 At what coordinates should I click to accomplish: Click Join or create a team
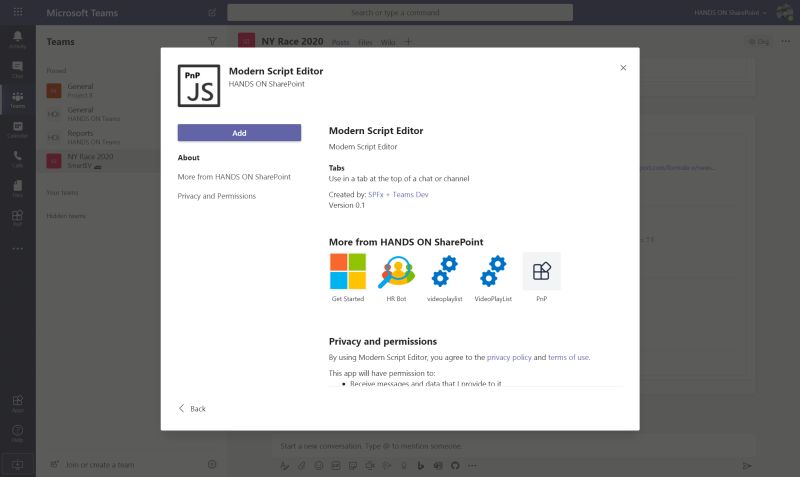pyautogui.click(x=92, y=465)
